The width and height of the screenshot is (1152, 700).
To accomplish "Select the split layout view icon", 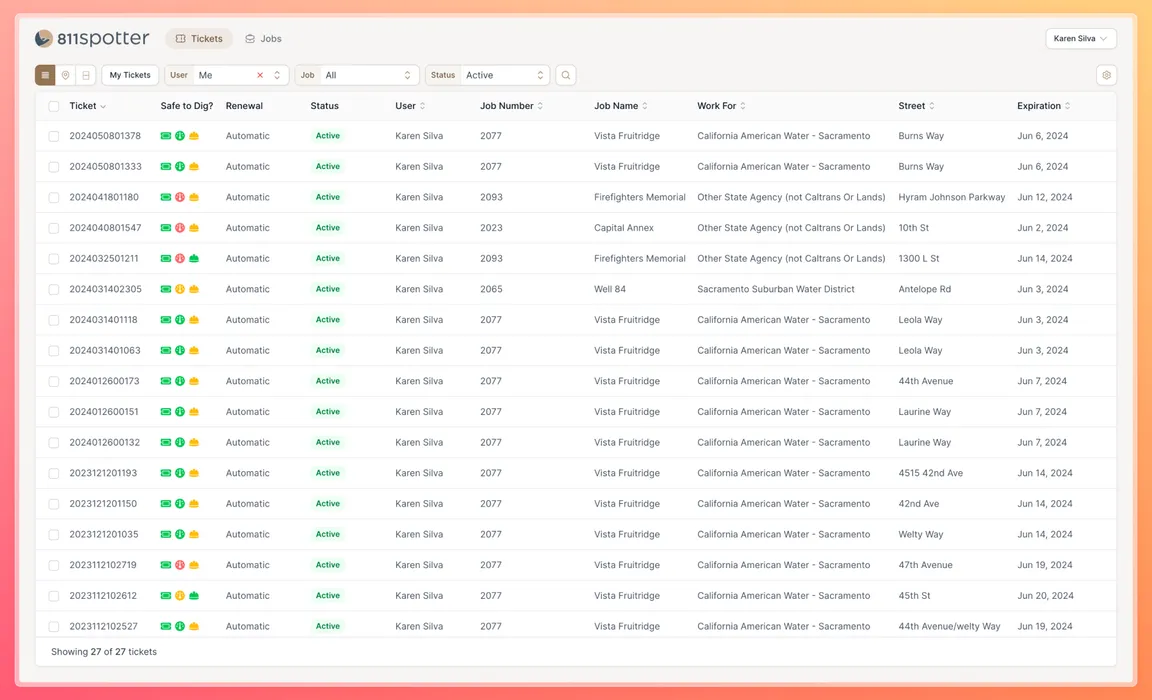I will coord(86,75).
